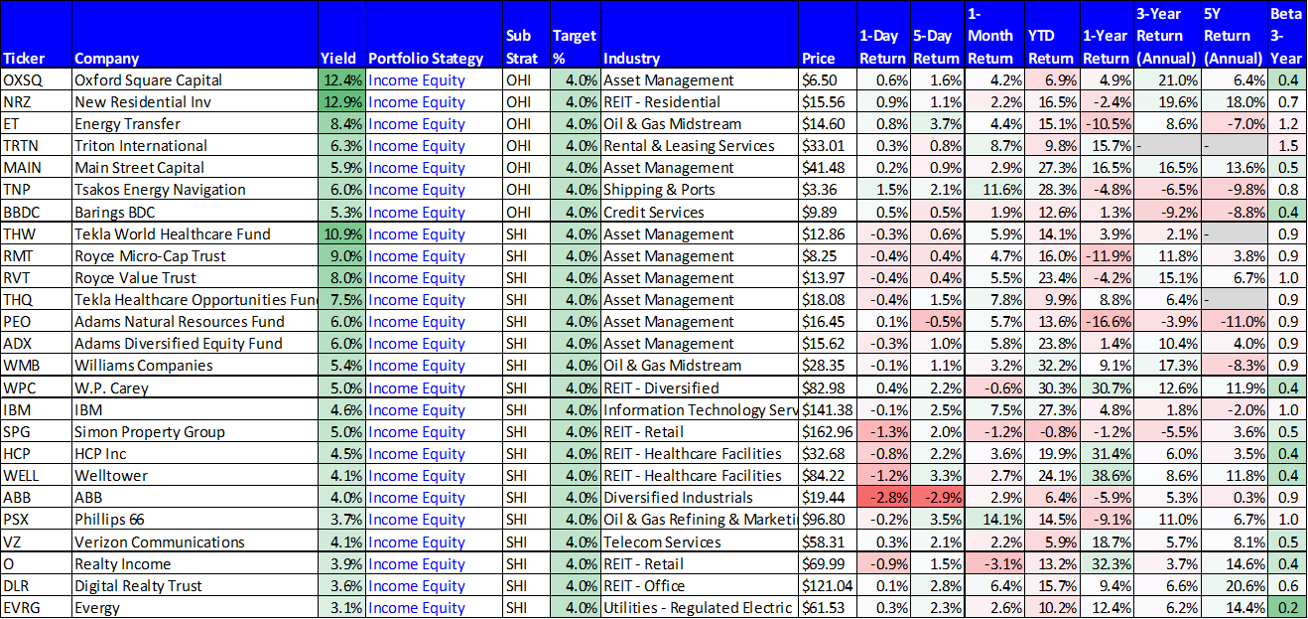Click the TRTN ticker cell
Image resolution: width=1308 pixels, height=619 pixels.
[36, 146]
